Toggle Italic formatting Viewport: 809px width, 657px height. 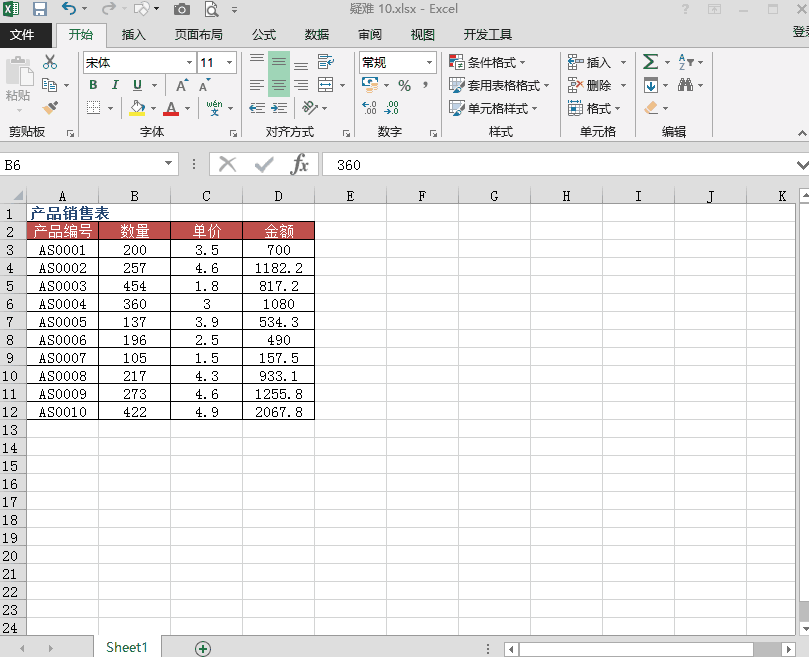115,85
